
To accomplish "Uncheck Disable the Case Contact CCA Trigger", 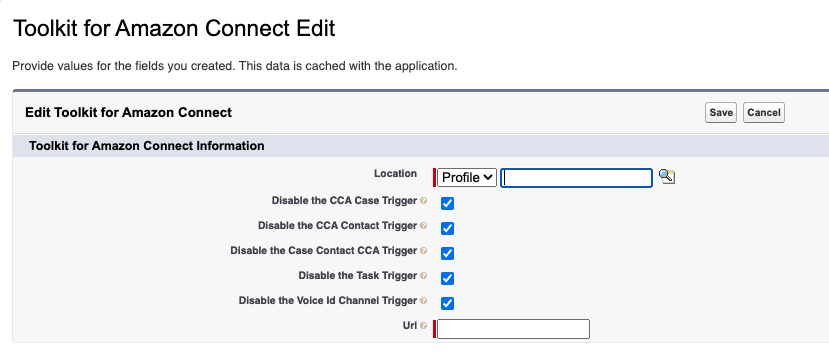I will point(447,253).
